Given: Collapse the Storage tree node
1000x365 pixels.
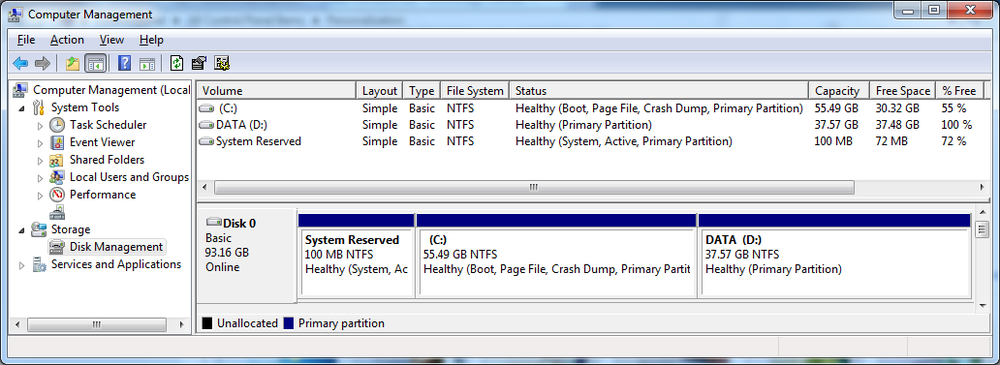Looking at the screenshot, I should [23, 230].
